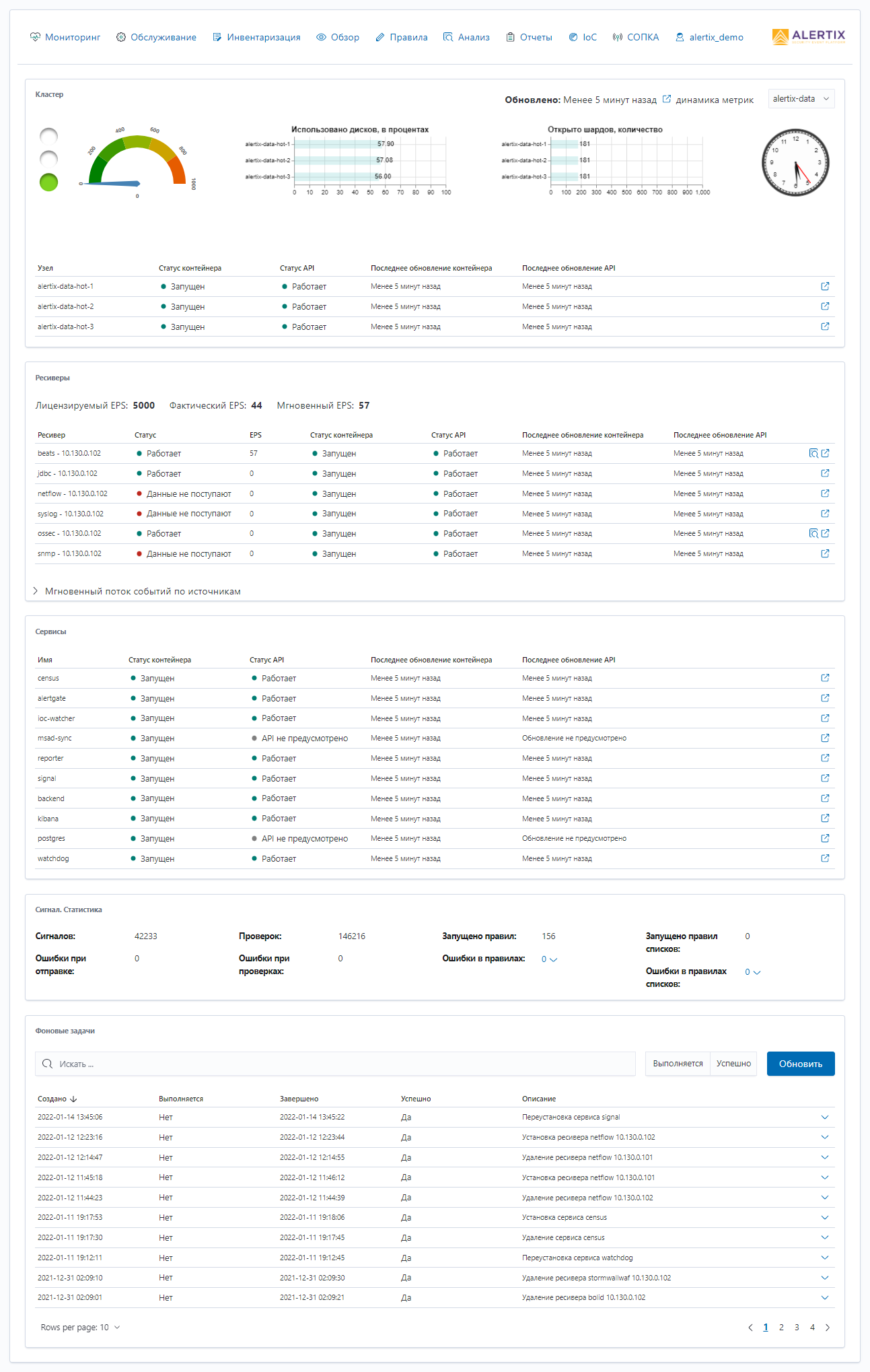This screenshot has height=1372, width=870.
Task: Go to next page of background tasks
Action: pyautogui.click(x=828, y=1328)
